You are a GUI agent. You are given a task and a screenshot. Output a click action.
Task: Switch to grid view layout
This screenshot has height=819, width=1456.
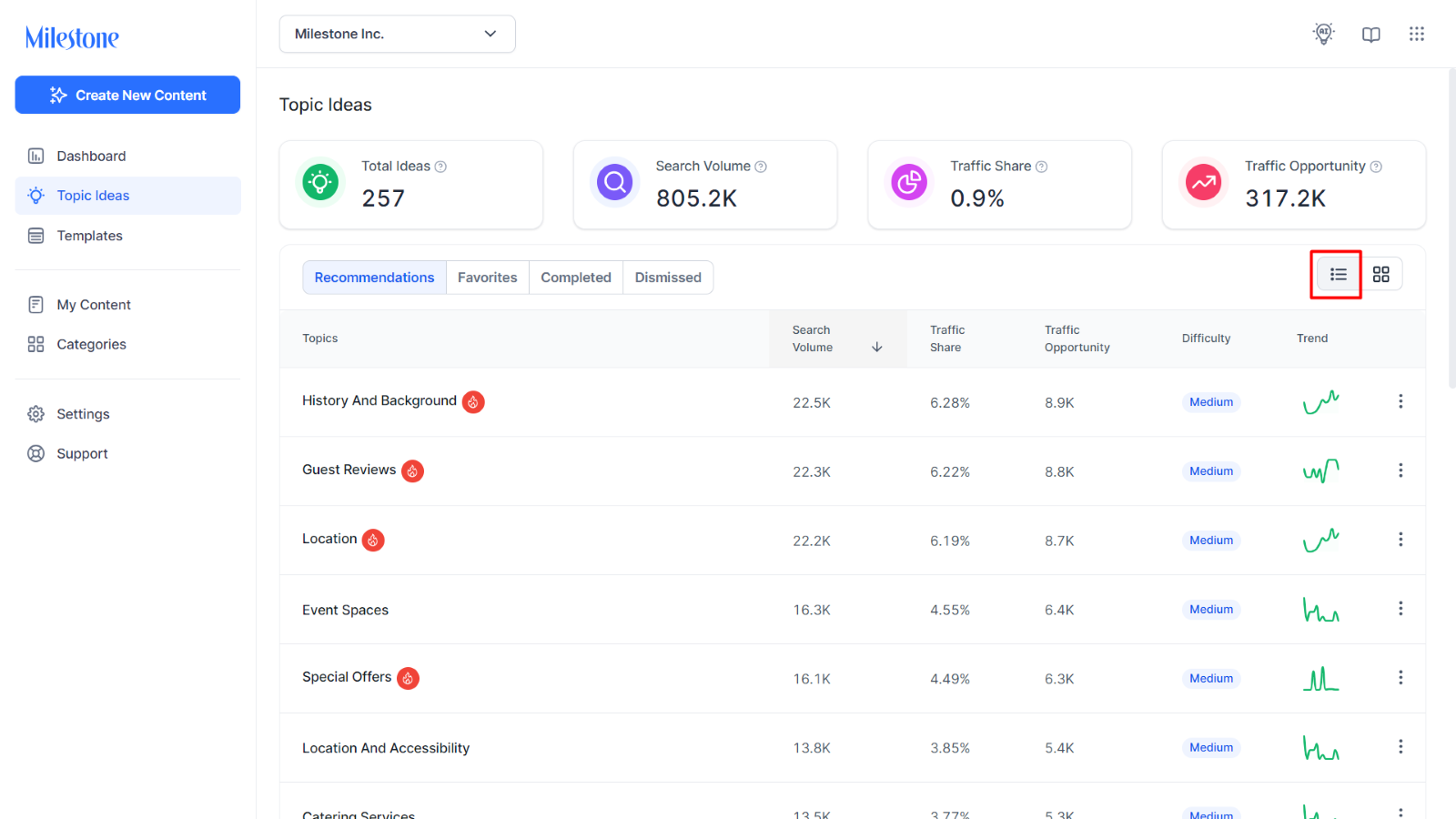click(x=1380, y=274)
